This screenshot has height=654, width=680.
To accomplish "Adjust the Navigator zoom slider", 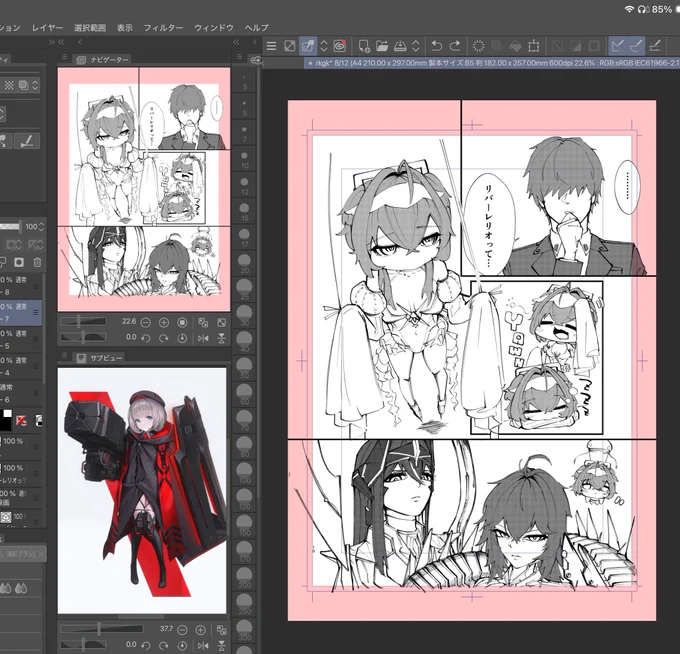I will click(x=83, y=322).
